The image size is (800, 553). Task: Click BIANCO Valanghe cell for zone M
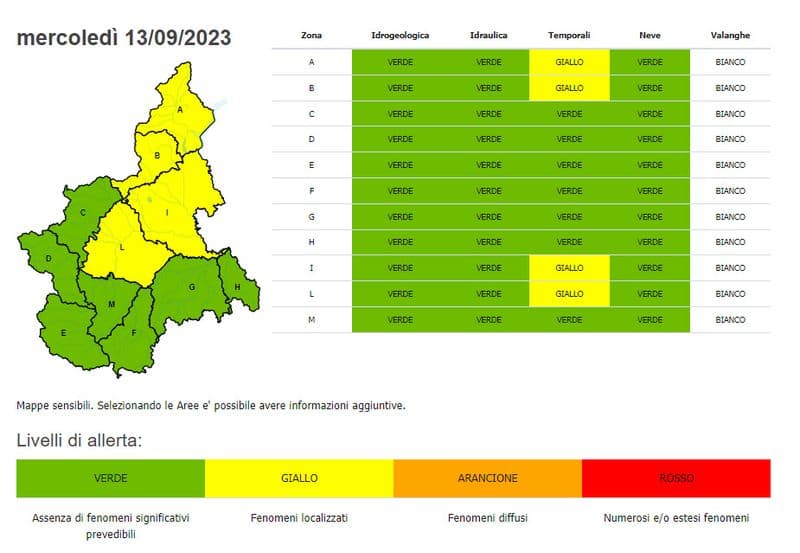(x=730, y=320)
